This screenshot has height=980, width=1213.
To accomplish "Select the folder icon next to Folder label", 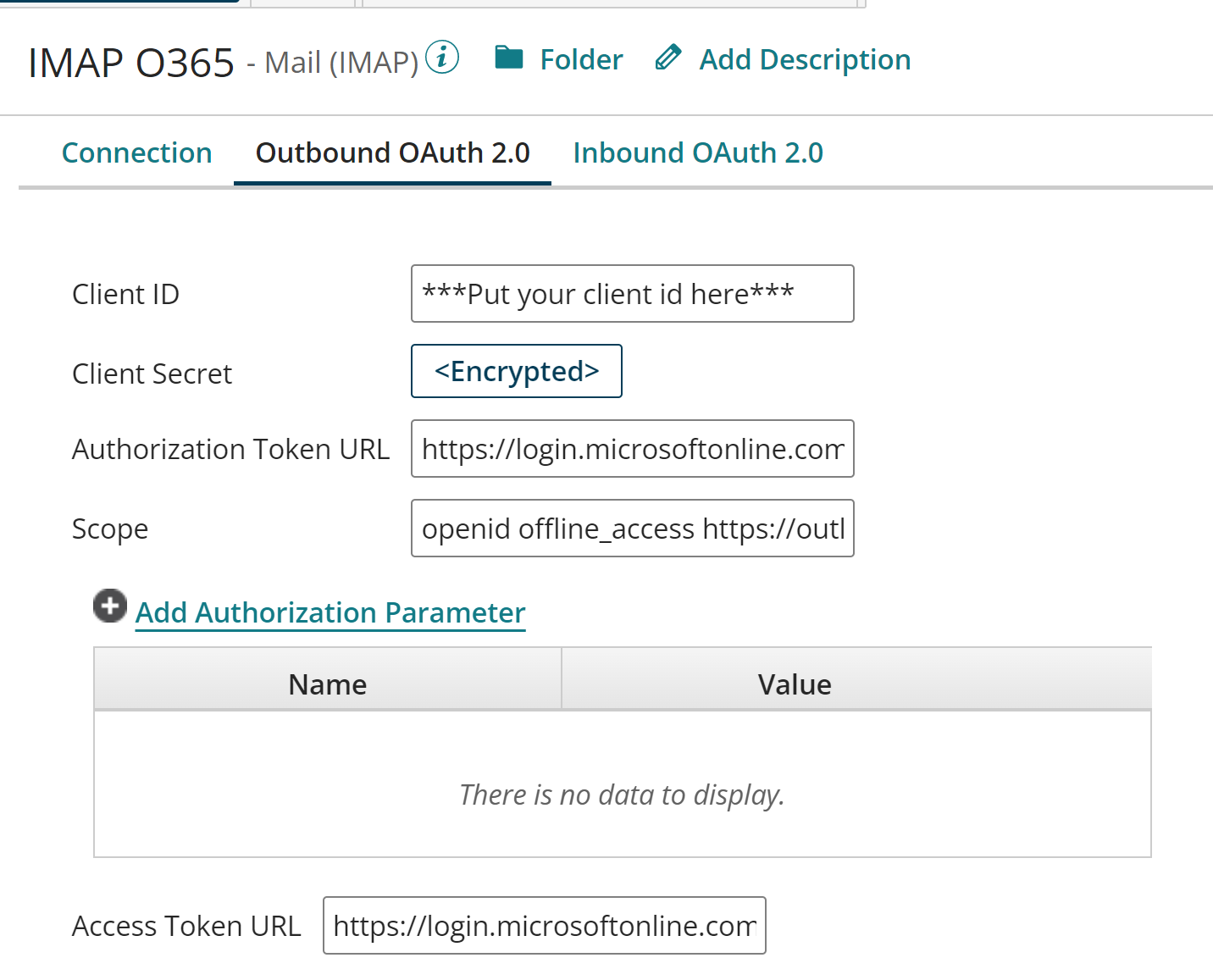I will click(509, 58).
